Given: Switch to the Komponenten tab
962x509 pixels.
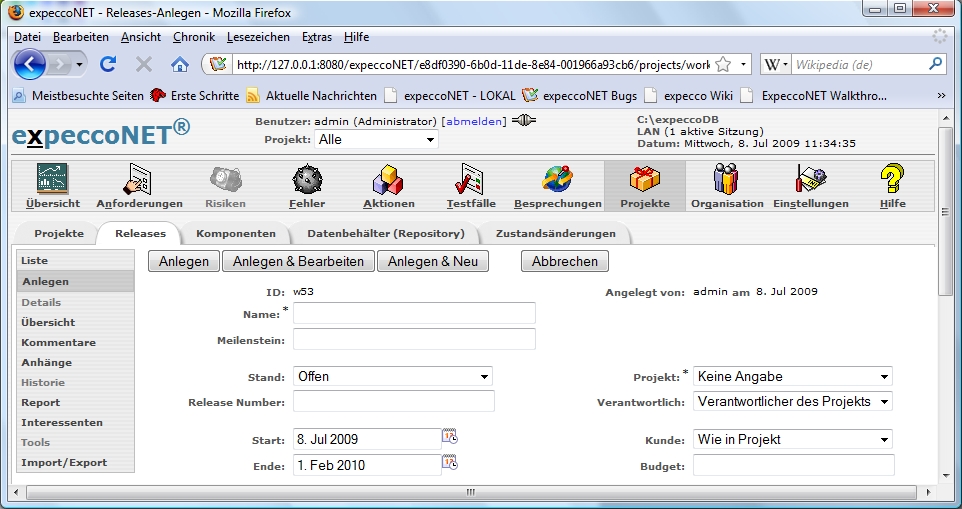Looking at the screenshot, I should pyautogui.click(x=235, y=234).
